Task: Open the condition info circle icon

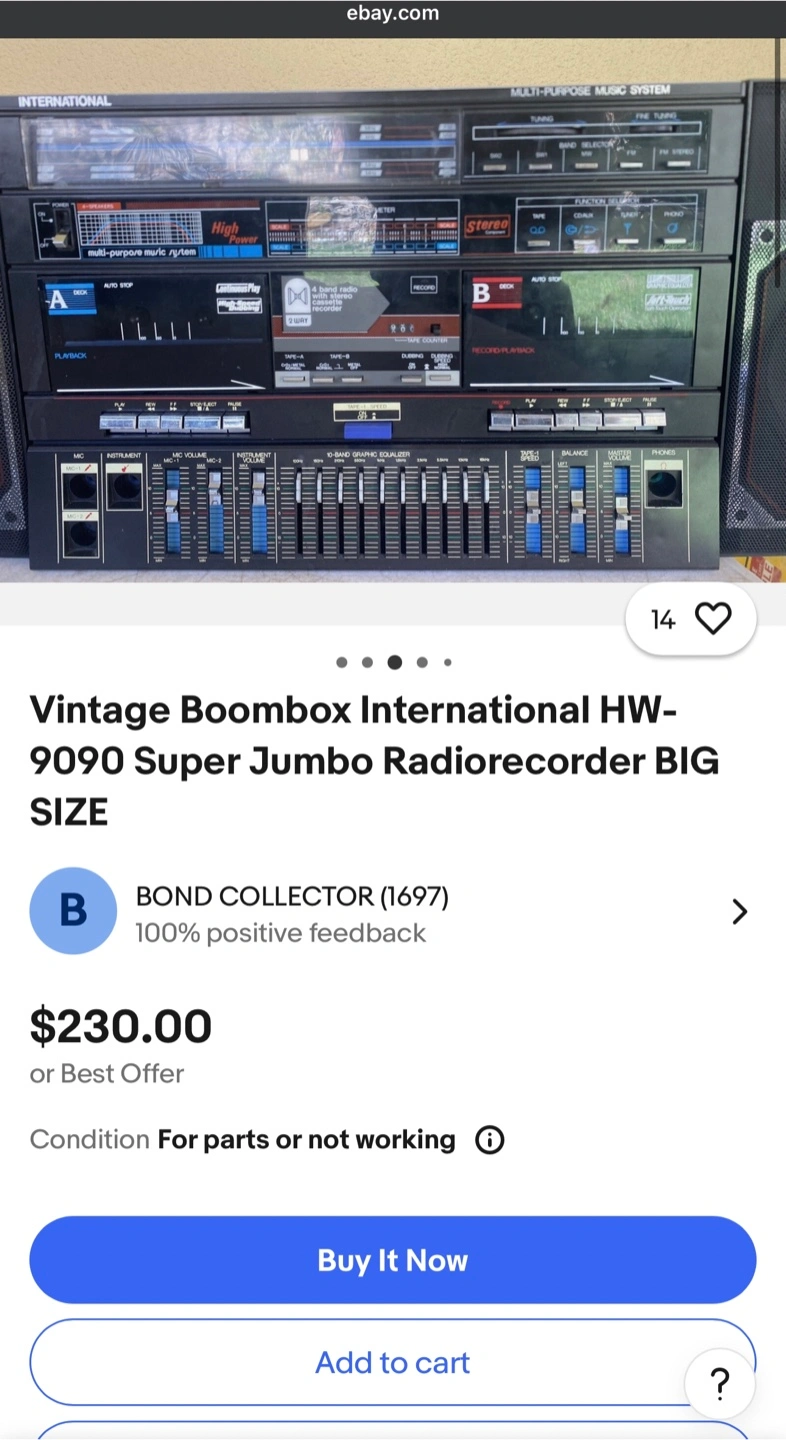Action: [489, 1140]
